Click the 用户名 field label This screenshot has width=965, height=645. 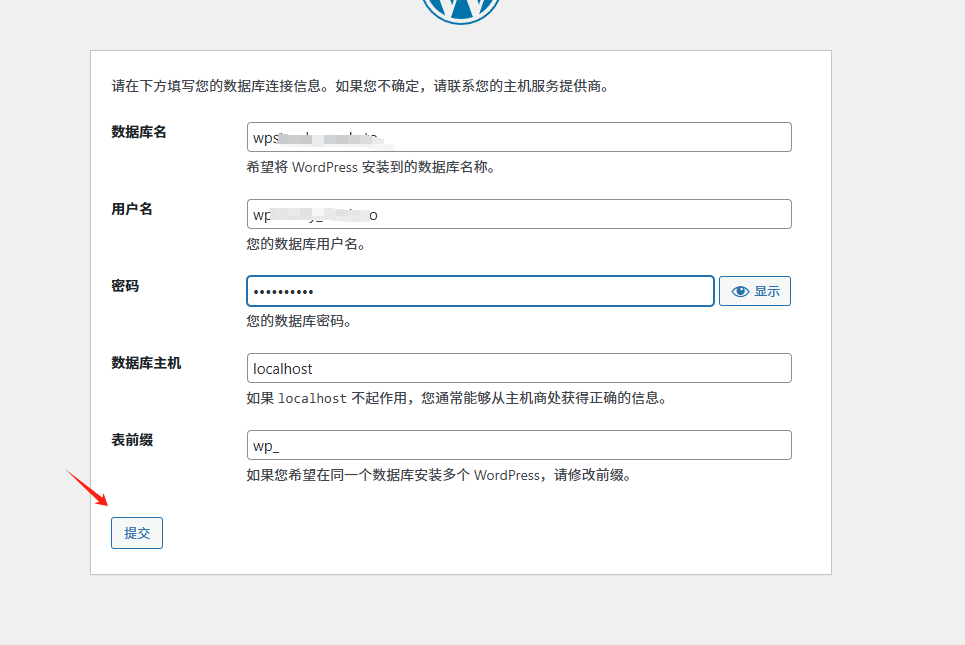pyautogui.click(x=132, y=209)
